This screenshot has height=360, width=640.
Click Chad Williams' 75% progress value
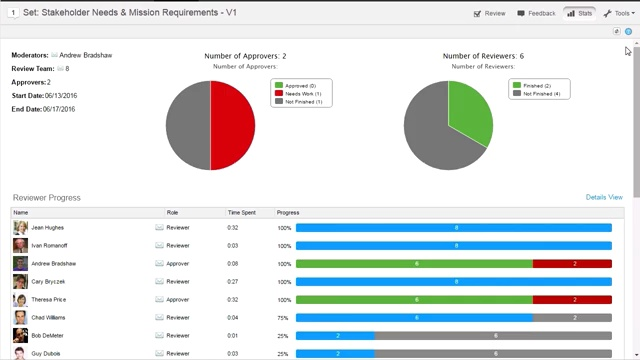click(283, 318)
